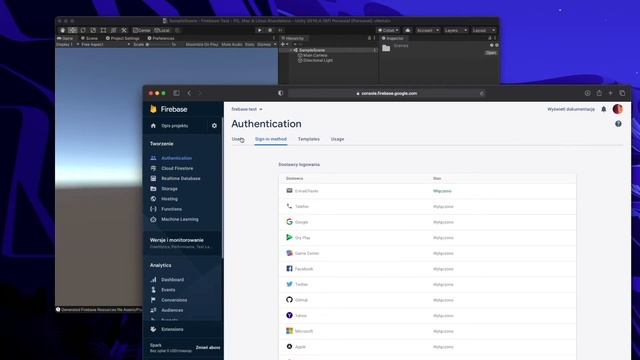Open Analytics Dashboard in sidebar
Viewport: 640px width, 360px height.
(x=172, y=280)
